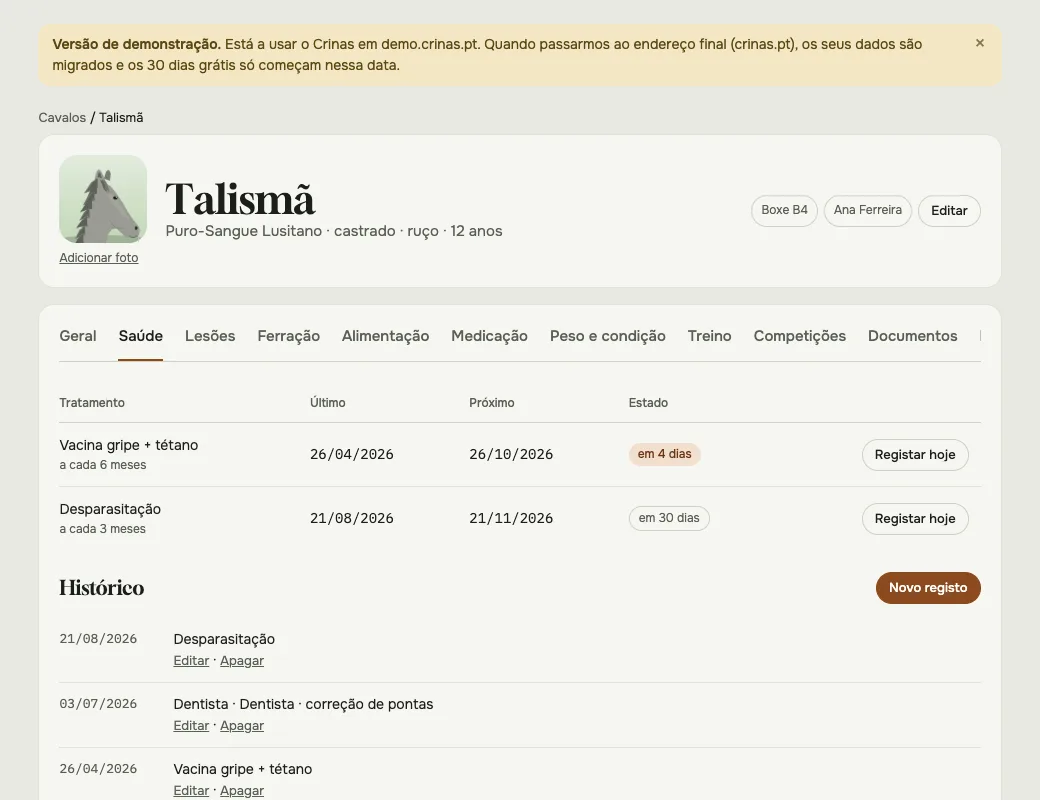
Task: Click the Talismã horse avatar image
Action: click(103, 199)
